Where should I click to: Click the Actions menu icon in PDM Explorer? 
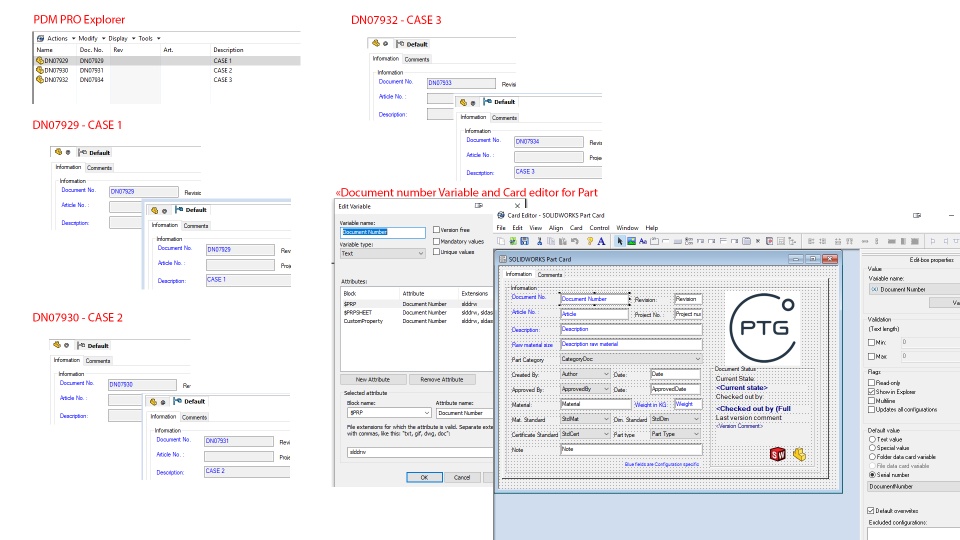(40, 39)
